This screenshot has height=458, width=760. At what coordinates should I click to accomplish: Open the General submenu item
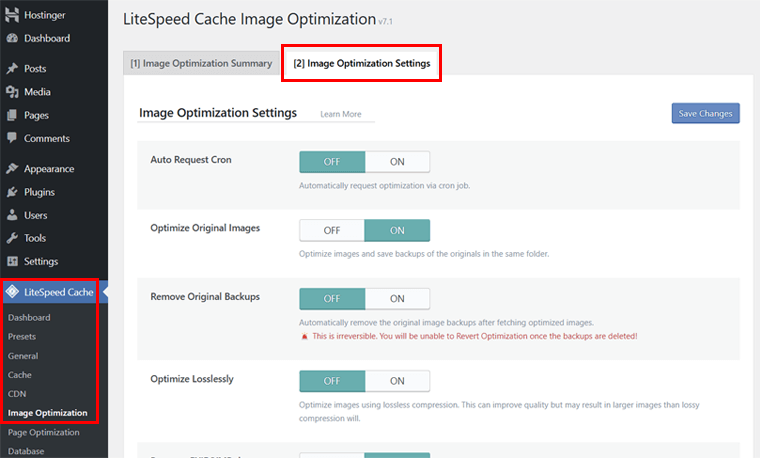(23, 356)
